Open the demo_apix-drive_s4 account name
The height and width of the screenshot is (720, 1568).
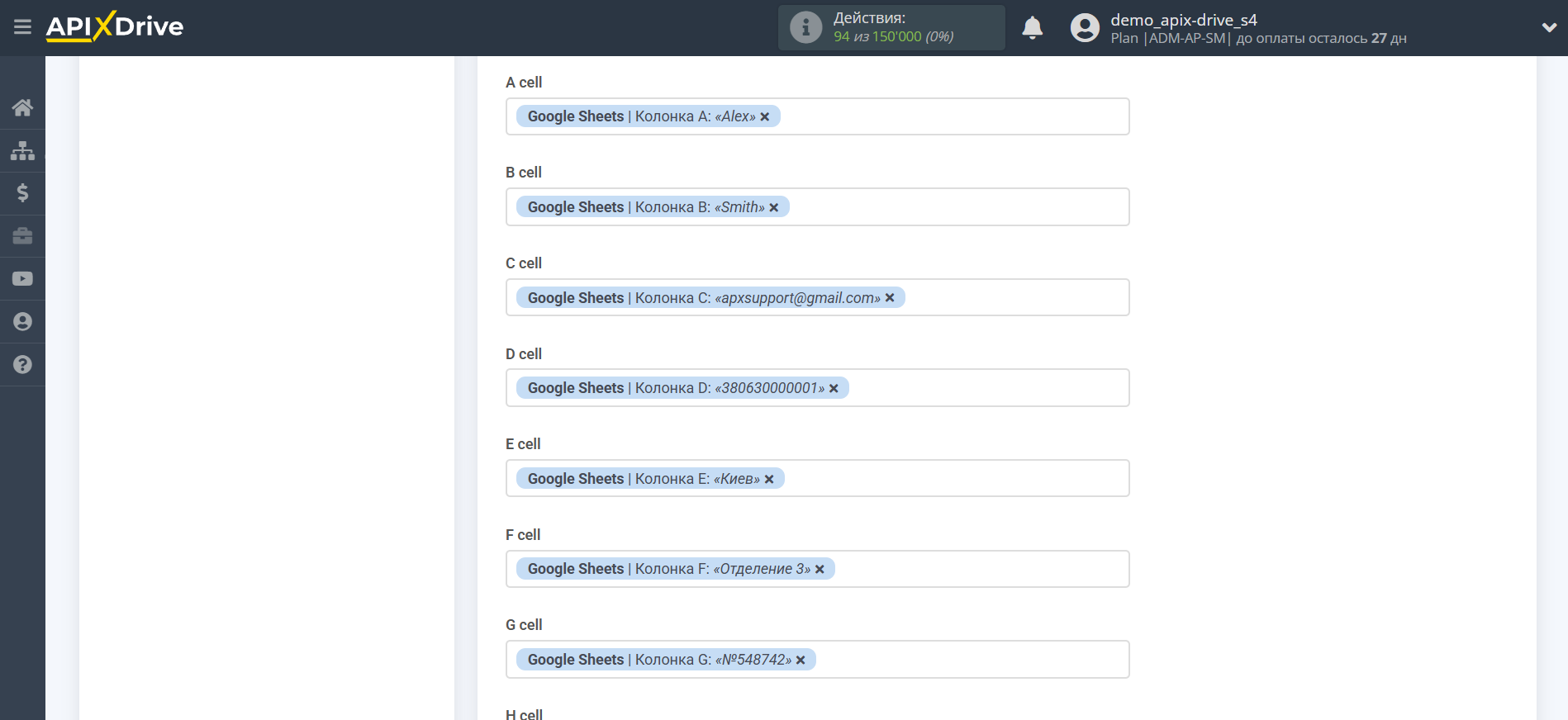[x=1183, y=20]
